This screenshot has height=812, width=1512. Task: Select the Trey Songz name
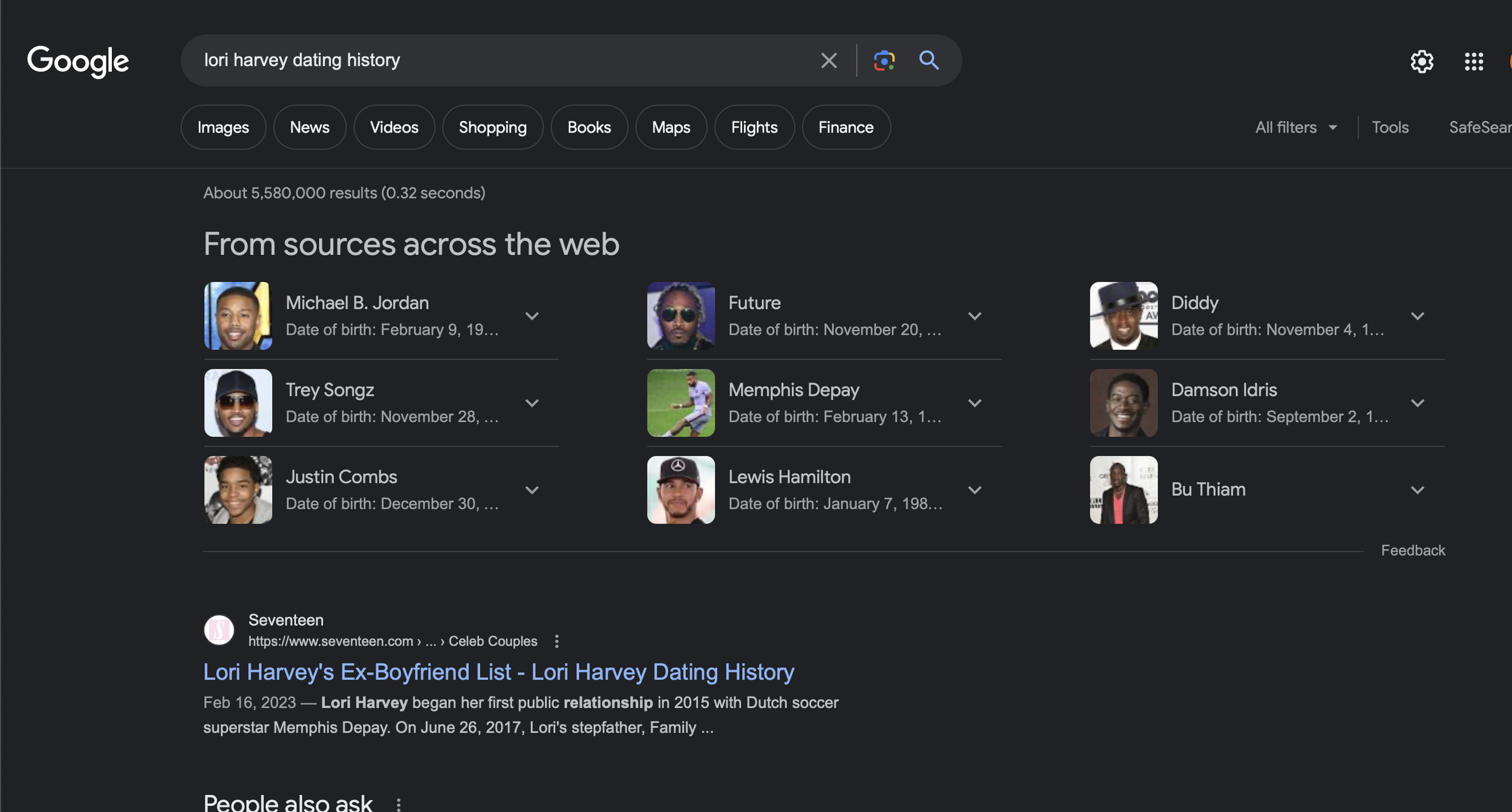click(330, 390)
